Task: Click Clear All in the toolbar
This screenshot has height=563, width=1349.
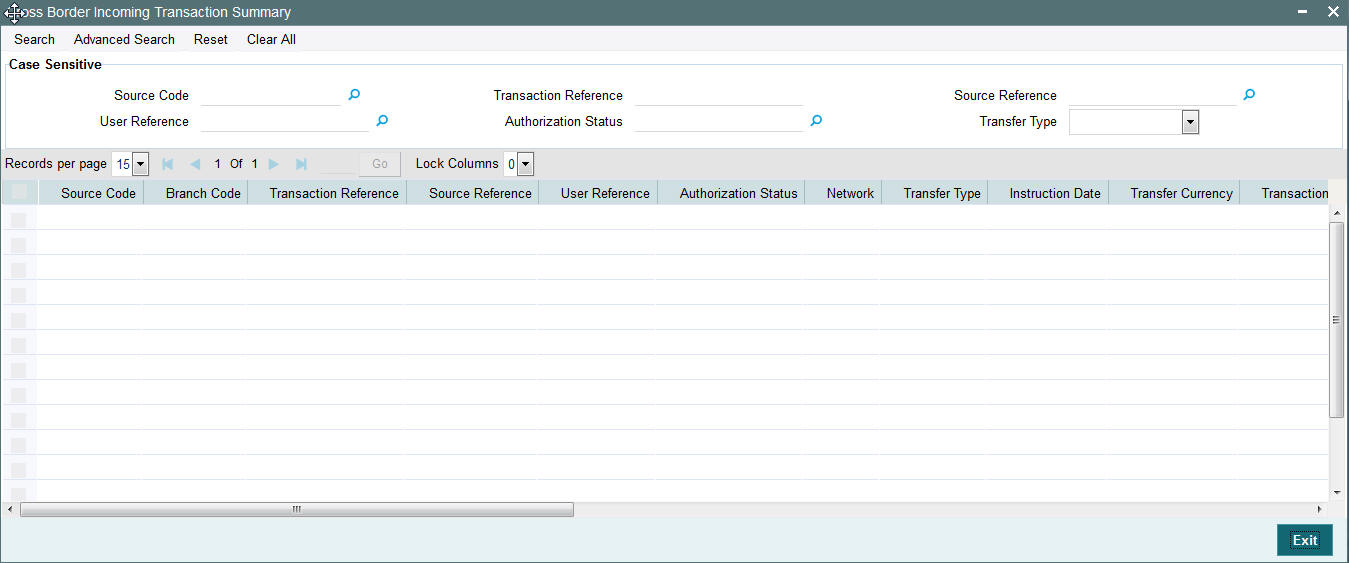Action: [271, 39]
